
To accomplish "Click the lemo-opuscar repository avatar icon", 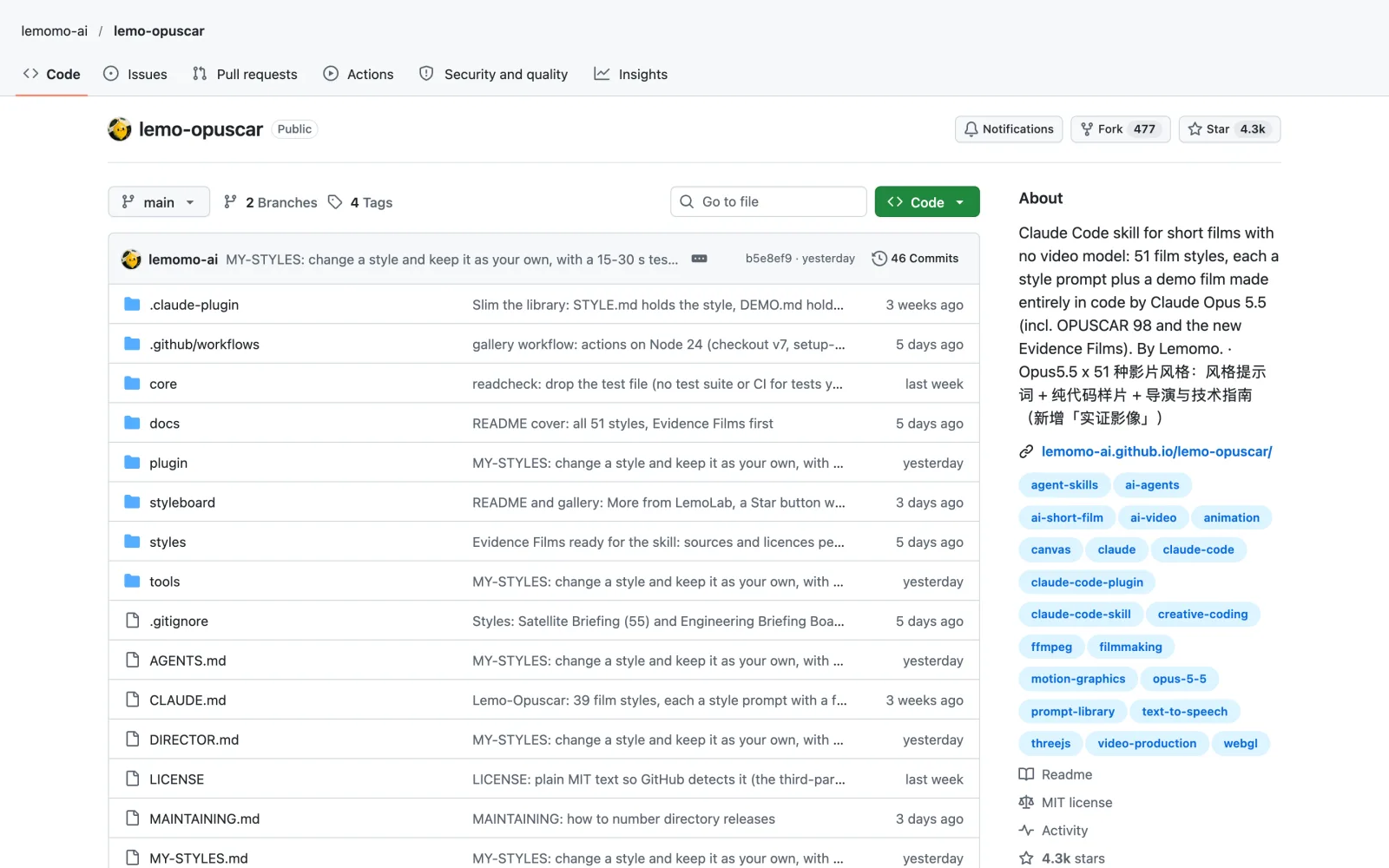I will point(120,129).
